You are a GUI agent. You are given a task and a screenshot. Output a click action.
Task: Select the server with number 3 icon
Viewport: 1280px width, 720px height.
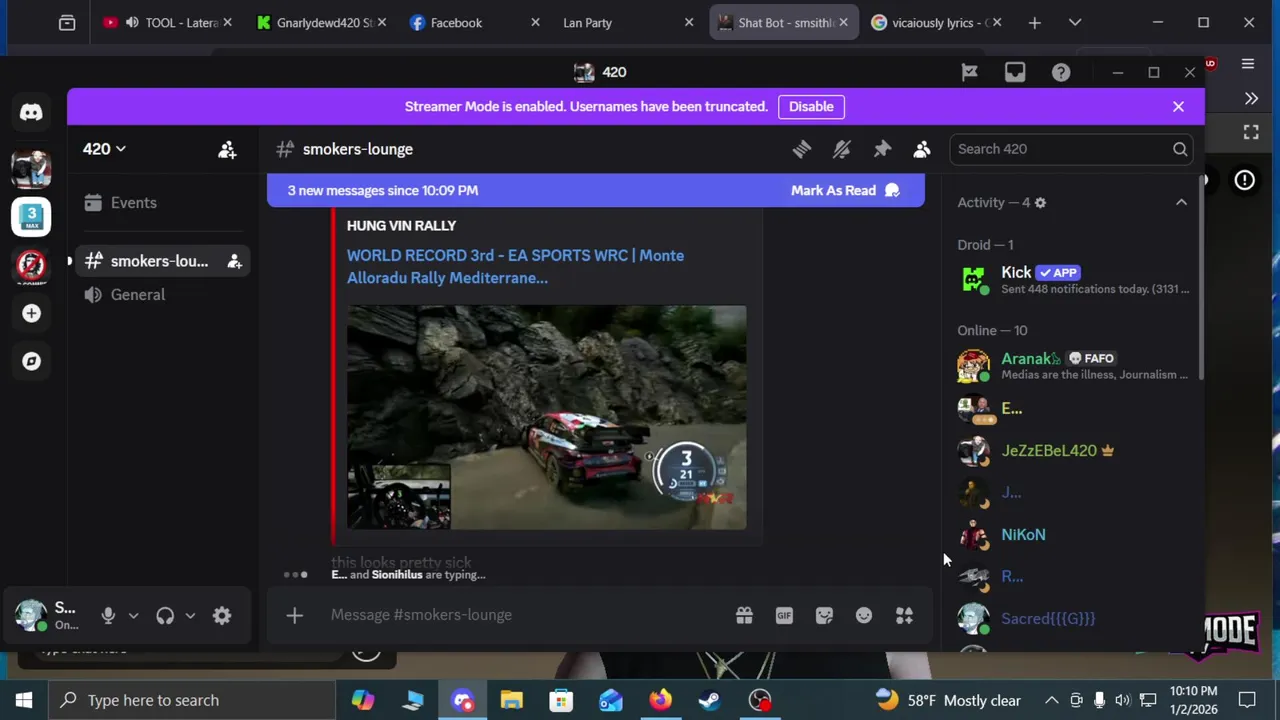(31, 216)
